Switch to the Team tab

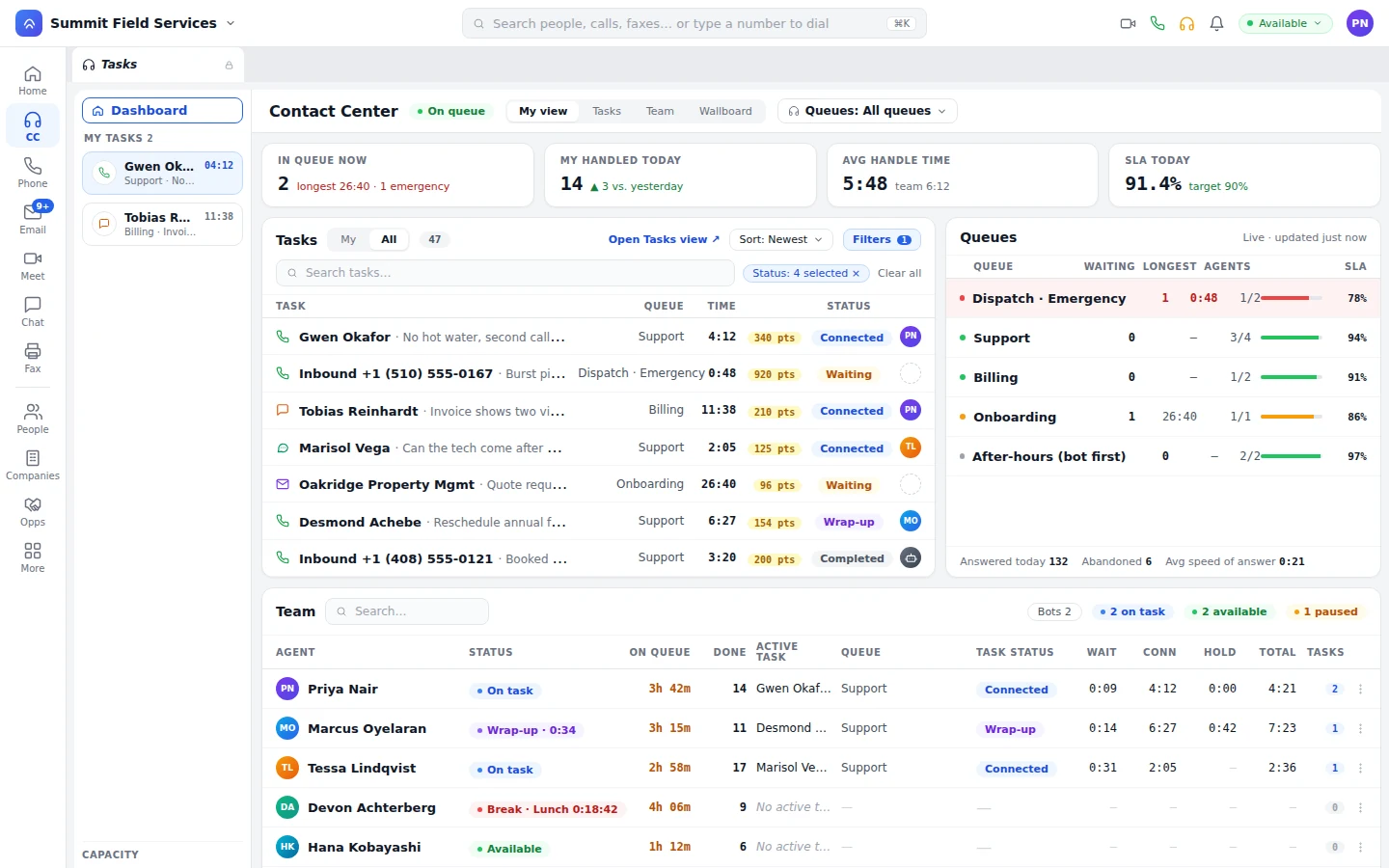(x=660, y=112)
